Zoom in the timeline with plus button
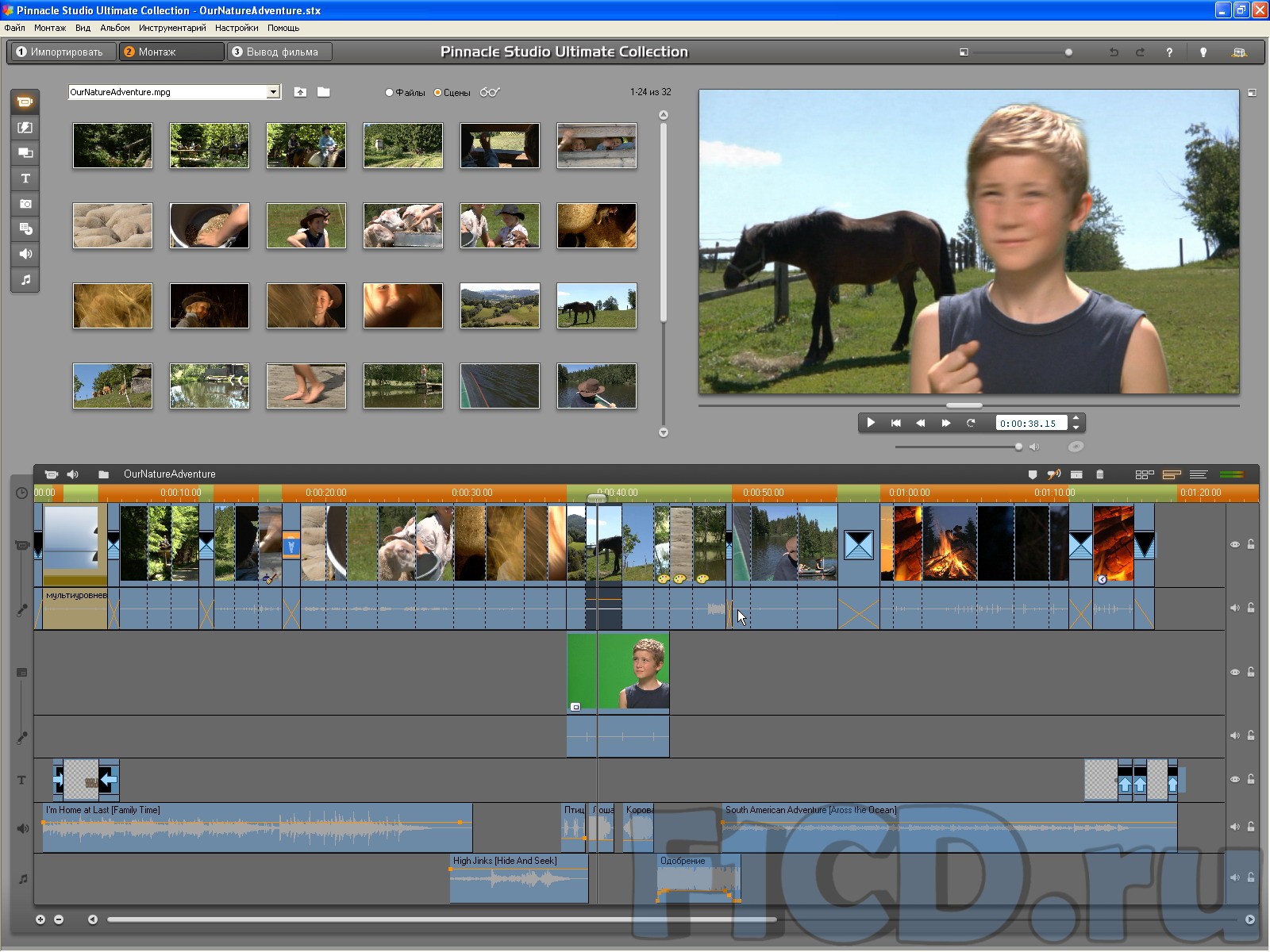The image size is (1270, 952). 40,919
